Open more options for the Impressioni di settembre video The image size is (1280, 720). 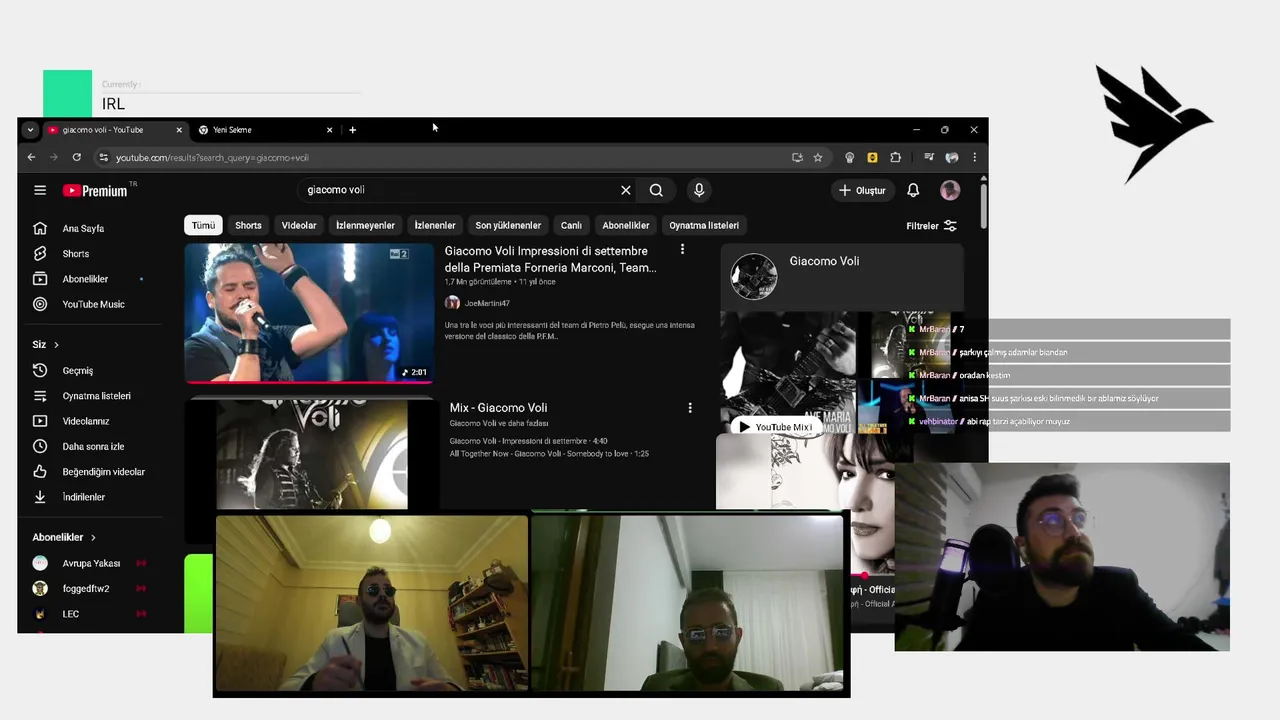[682, 249]
